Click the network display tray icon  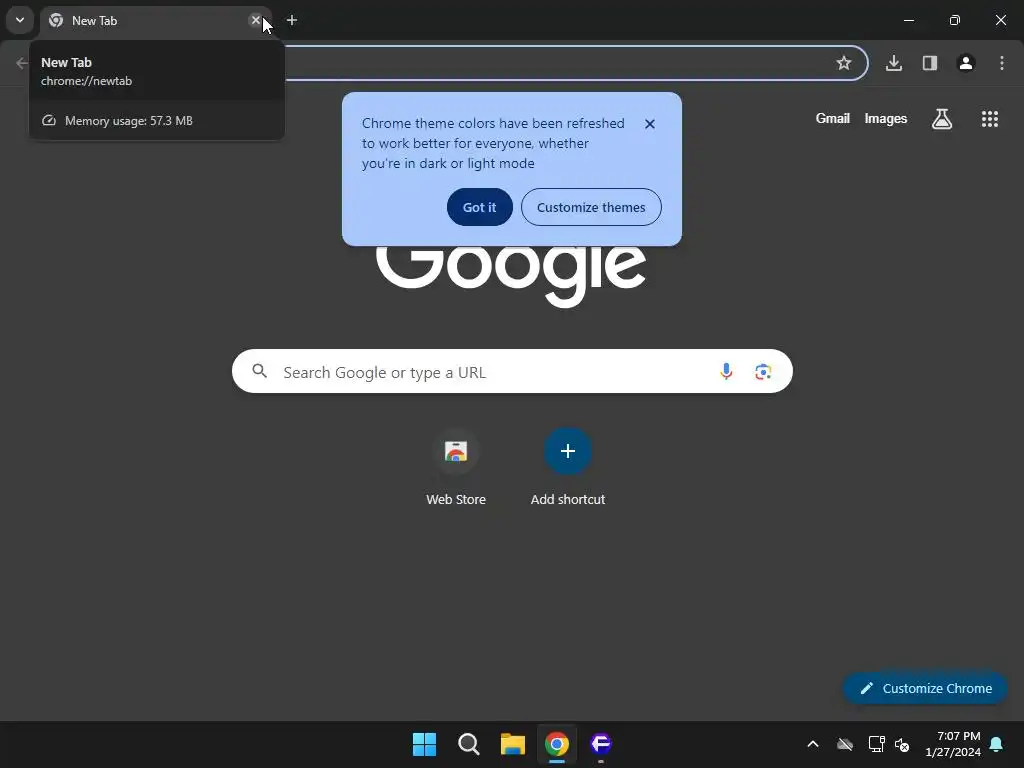[876, 744]
